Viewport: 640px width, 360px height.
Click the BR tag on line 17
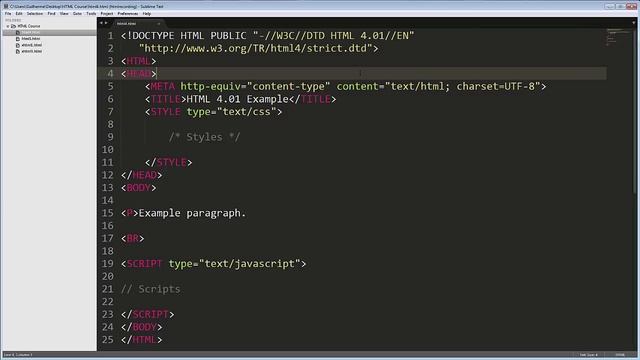(x=133, y=238)
